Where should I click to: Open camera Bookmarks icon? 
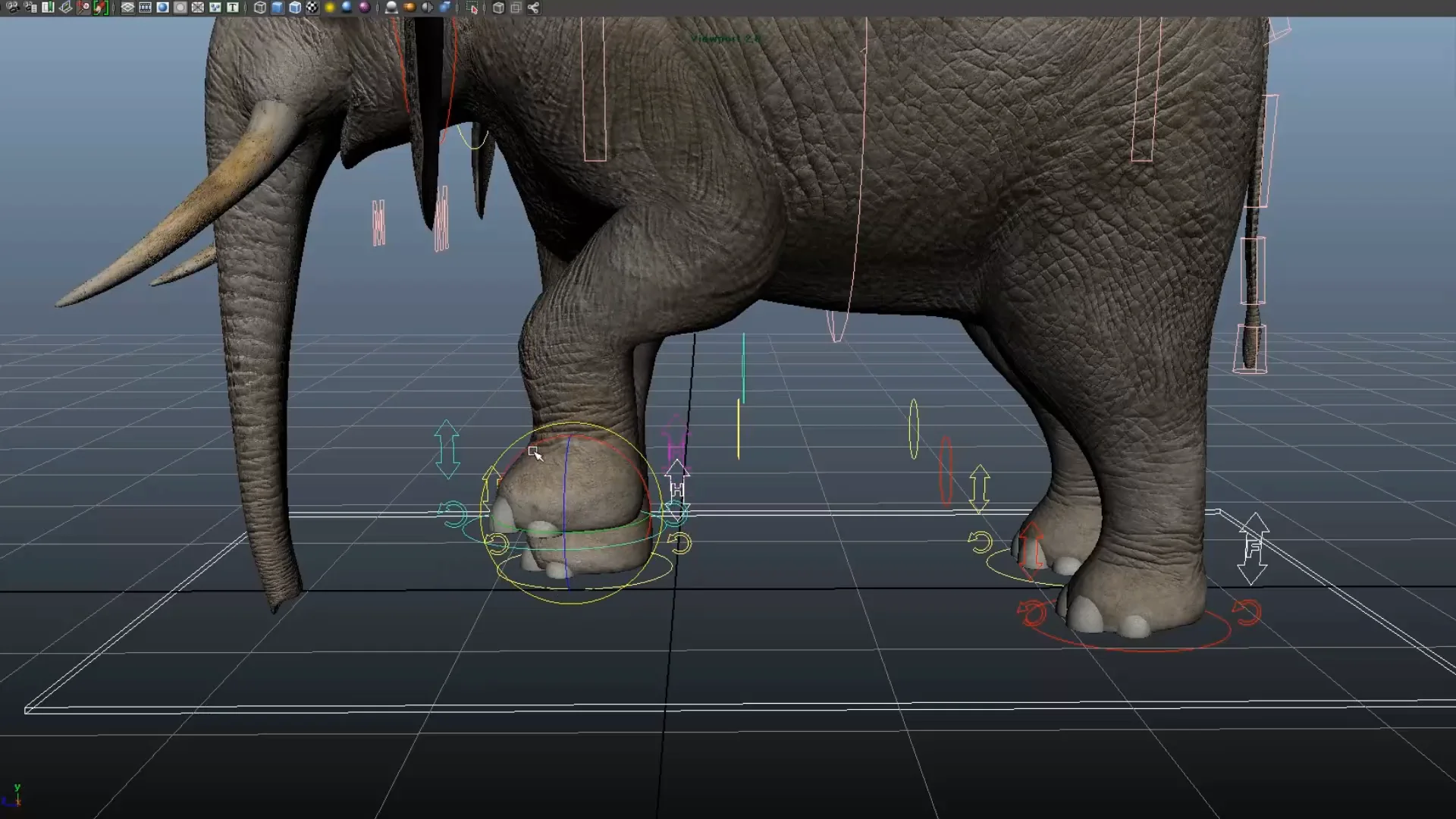tap(48, 8)
